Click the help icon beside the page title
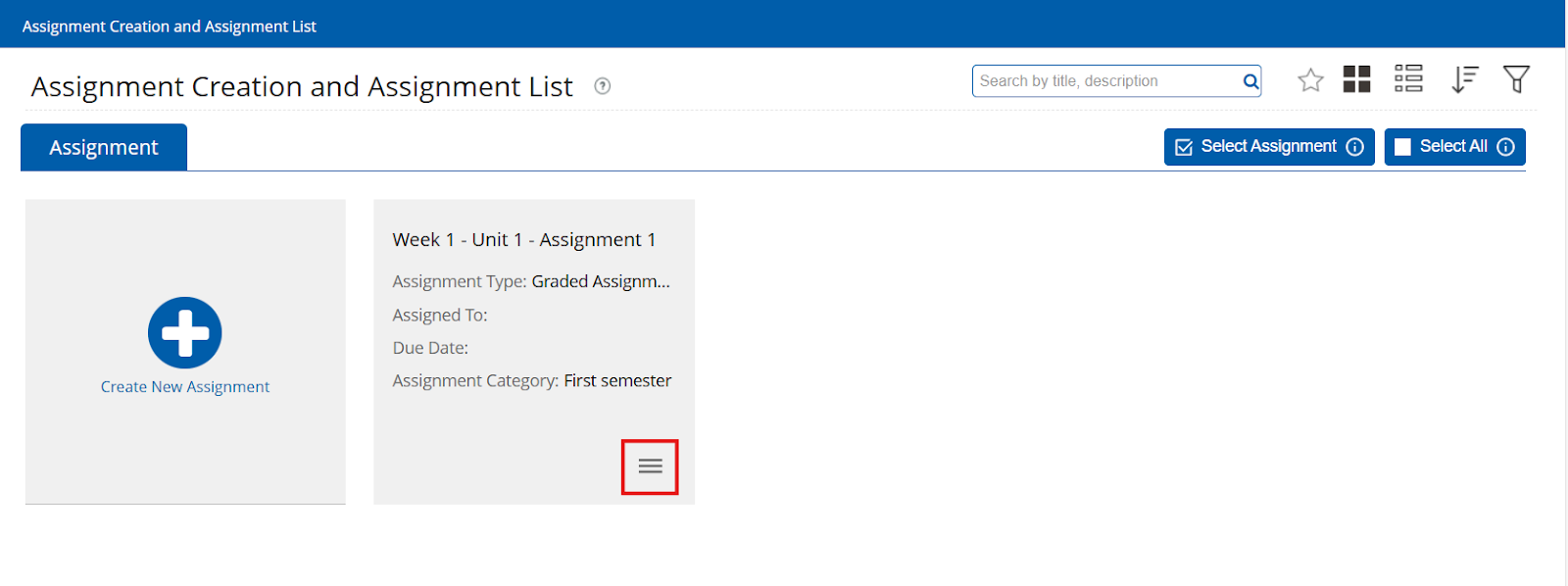The height and width of the screenshot is (586, 1568). (x=603, y=86)
